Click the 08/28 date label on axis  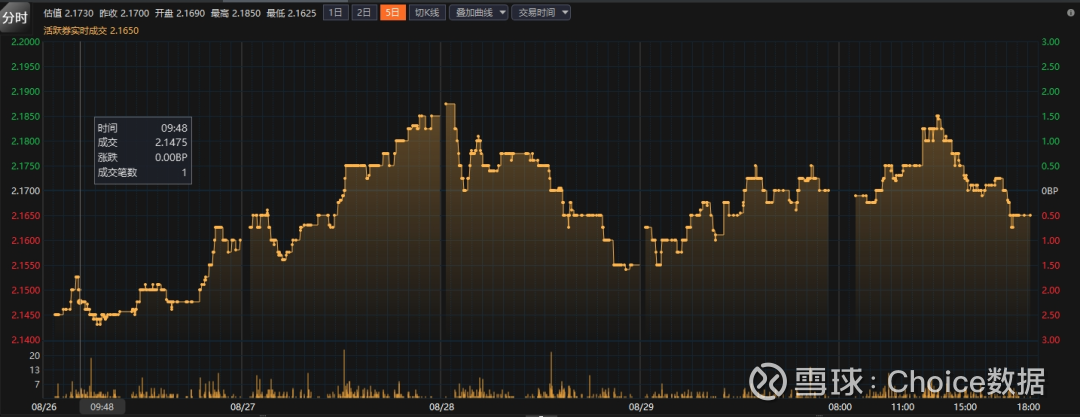442,407
